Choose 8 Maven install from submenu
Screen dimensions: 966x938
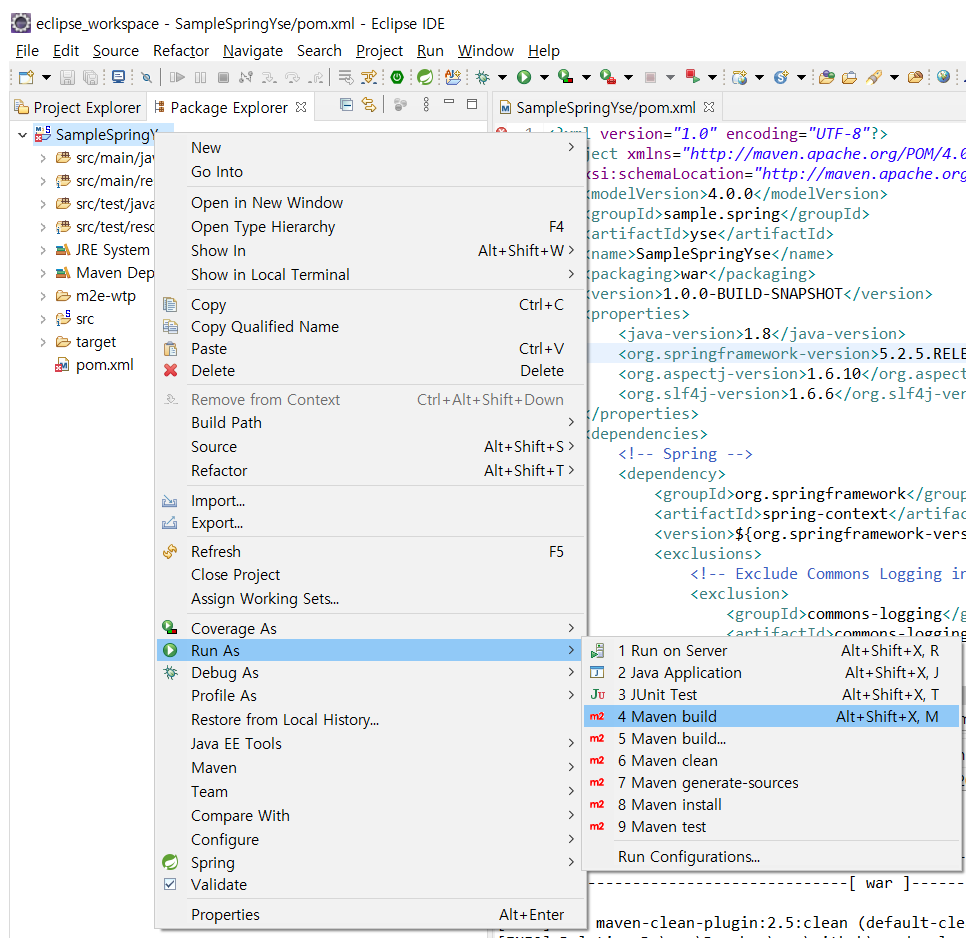tap(771, 805)
